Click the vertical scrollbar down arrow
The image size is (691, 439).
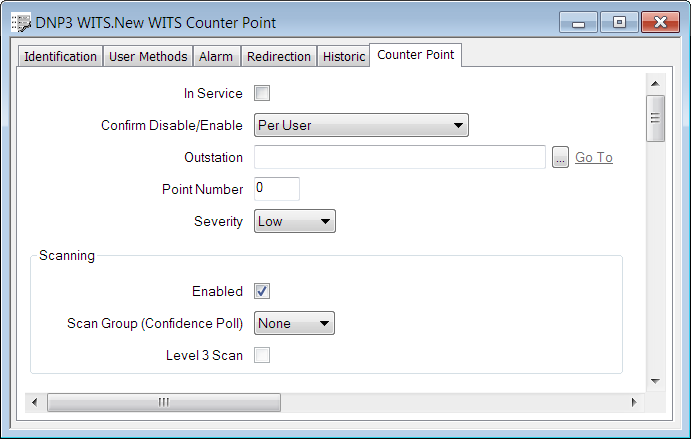click(655, 381)
